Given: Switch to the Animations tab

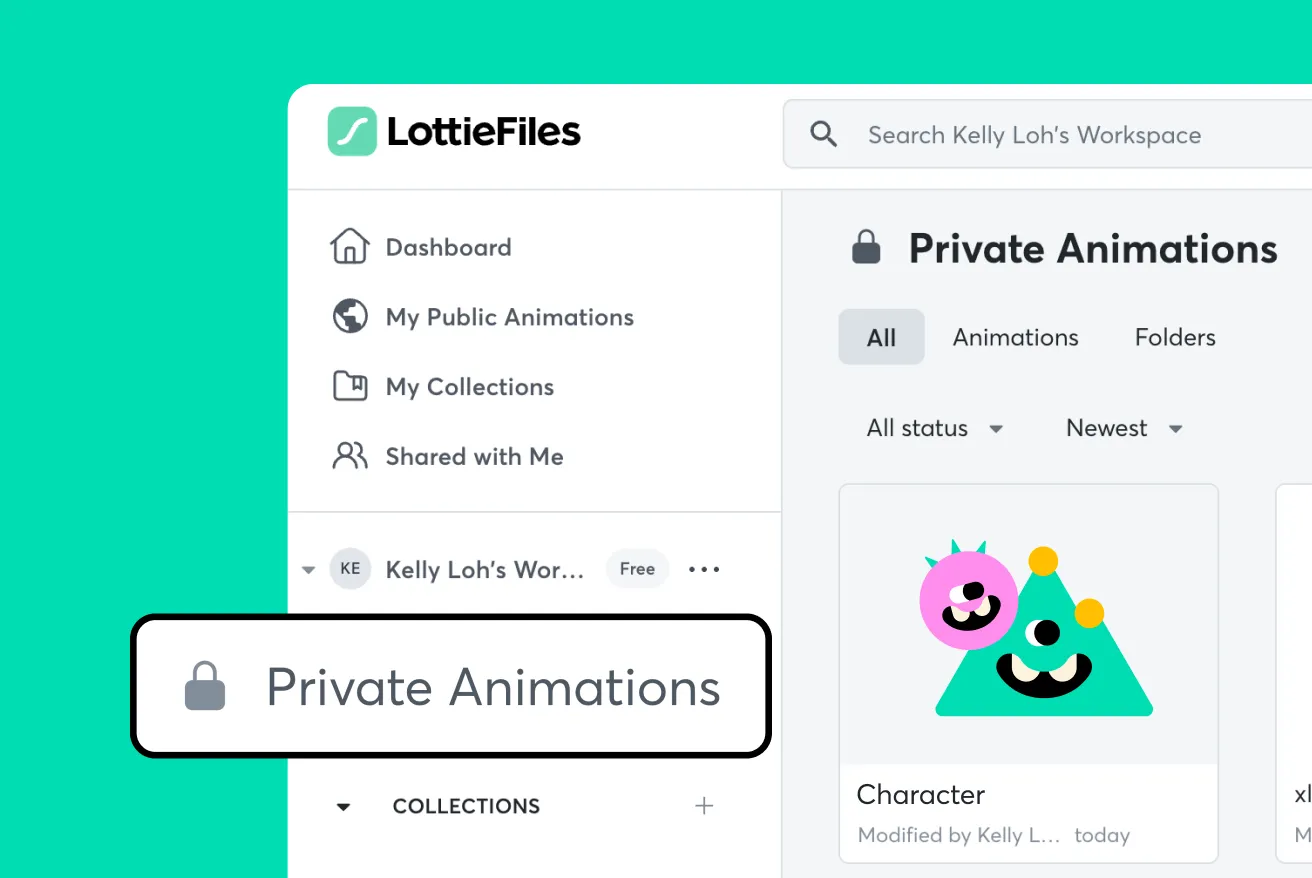Looking at the screenshot, I should click(1015, 337).
